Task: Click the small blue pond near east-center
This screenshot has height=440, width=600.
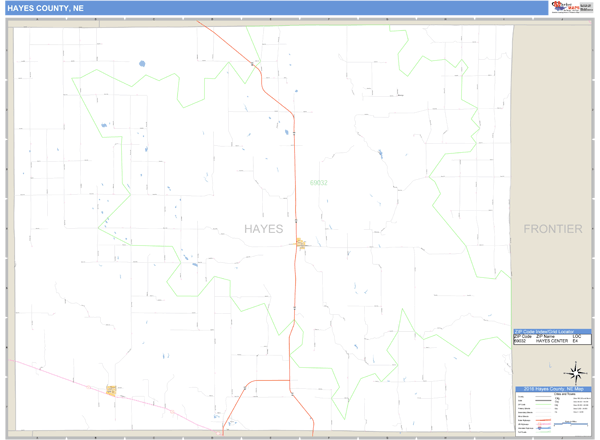Action: [x=380, y=154]
